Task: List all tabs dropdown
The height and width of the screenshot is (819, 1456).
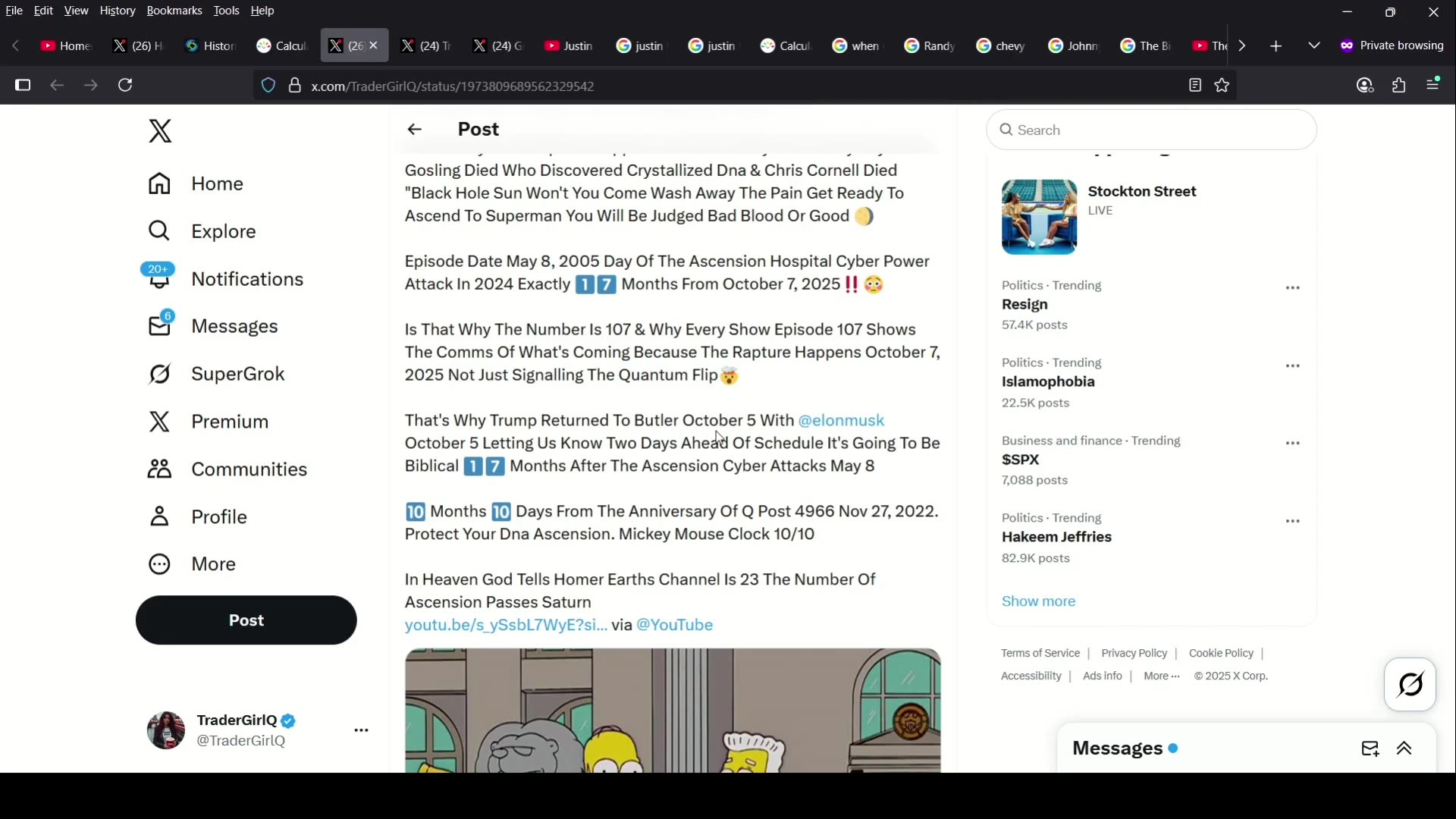Action: [x=1314, y=46]
